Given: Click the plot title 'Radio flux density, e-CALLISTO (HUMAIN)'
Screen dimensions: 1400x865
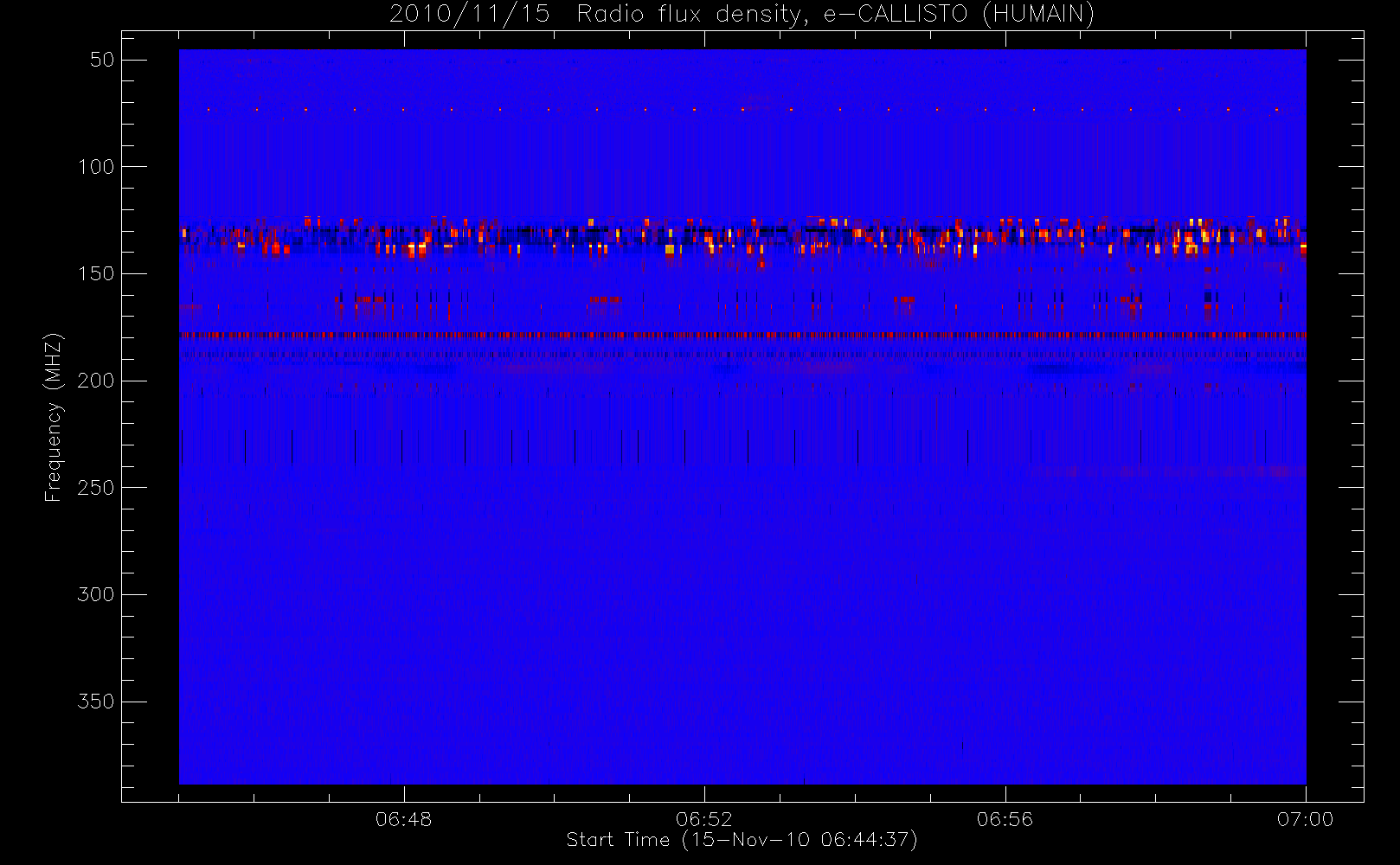Looking at the screenshot, I should coord(835,14).
